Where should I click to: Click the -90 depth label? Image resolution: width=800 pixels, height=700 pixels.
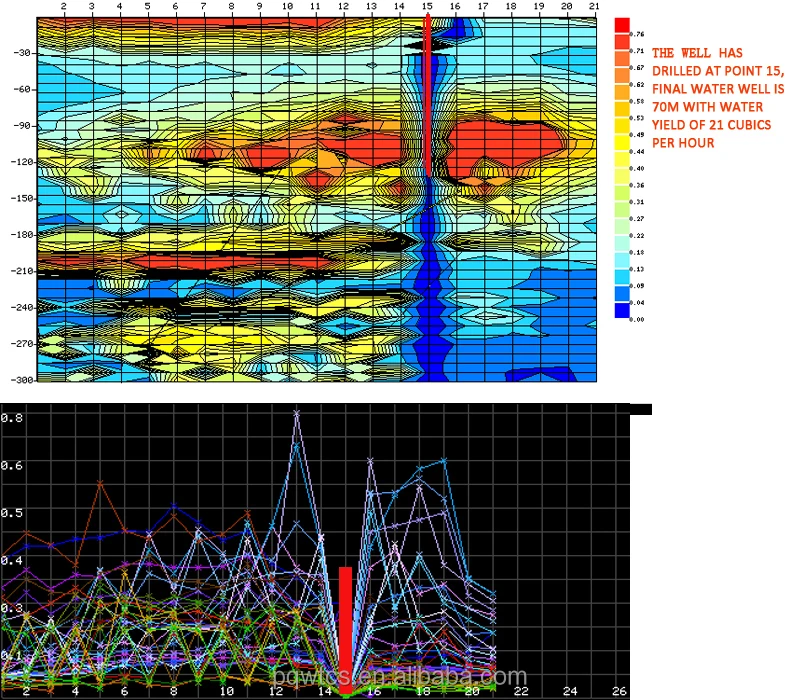[23, 126]
